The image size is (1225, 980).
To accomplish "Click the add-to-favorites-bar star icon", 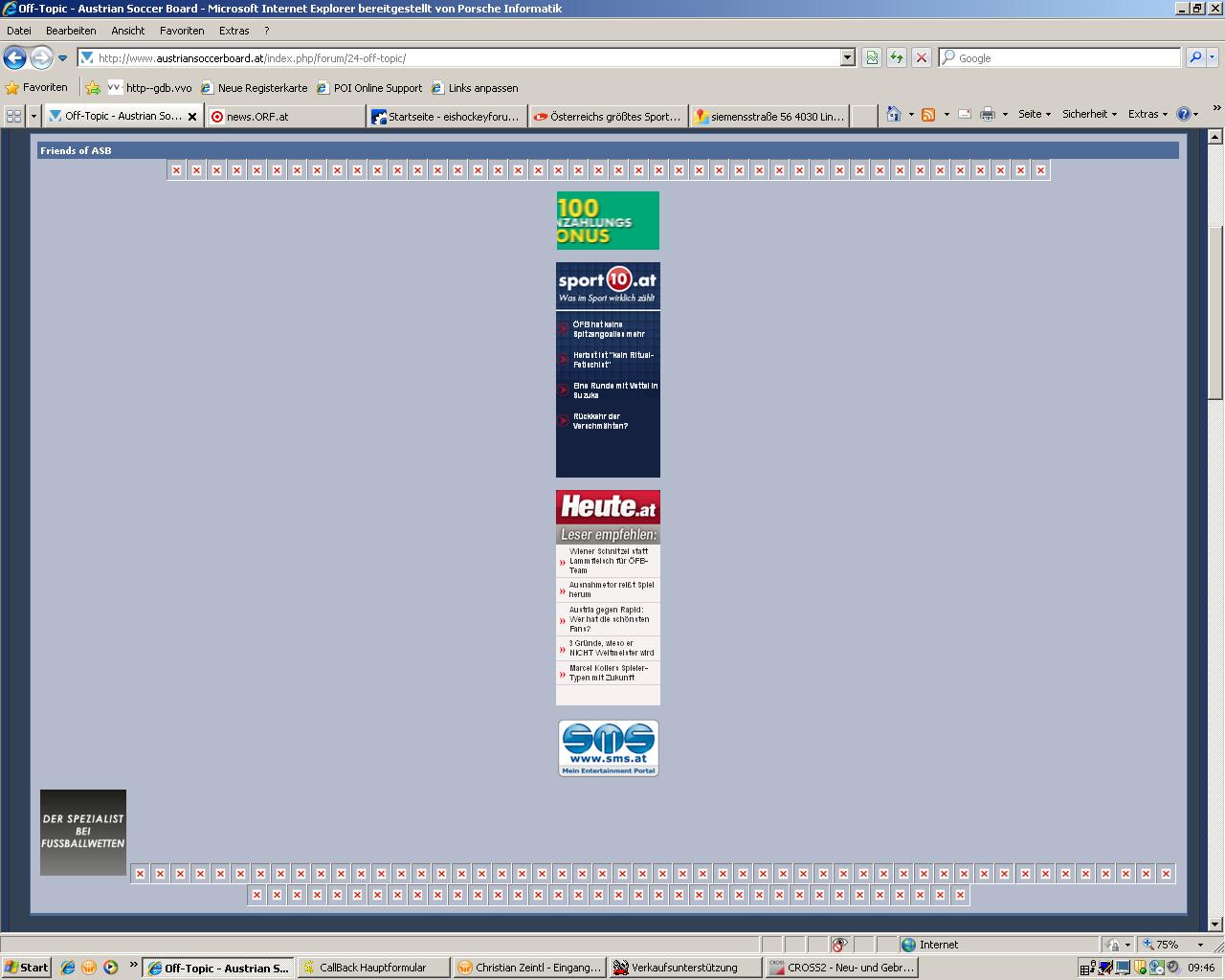I will tap(93, 87).
